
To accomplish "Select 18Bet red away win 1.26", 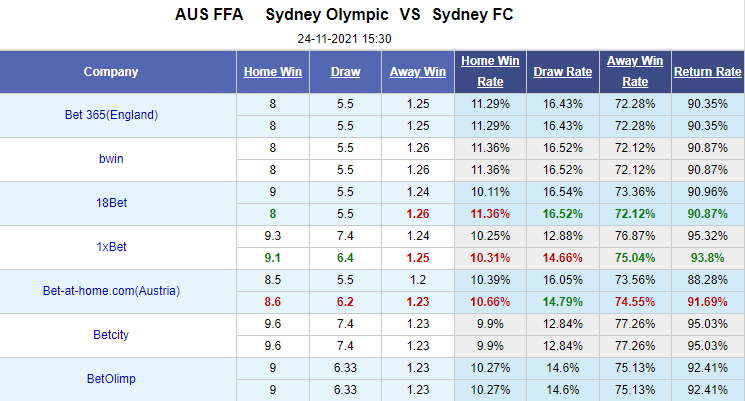I will 418,214.
